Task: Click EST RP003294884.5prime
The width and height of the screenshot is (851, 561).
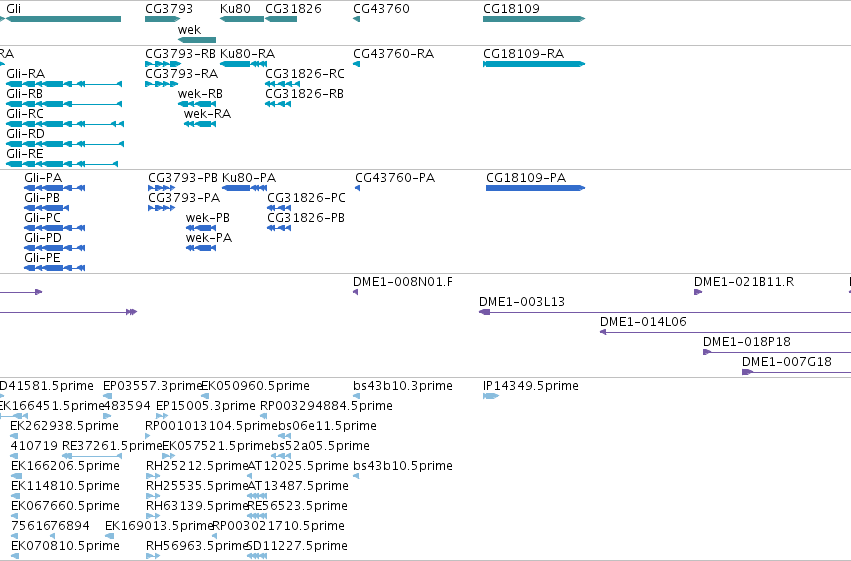Action: pyautogui.click(x=326, y=406)
